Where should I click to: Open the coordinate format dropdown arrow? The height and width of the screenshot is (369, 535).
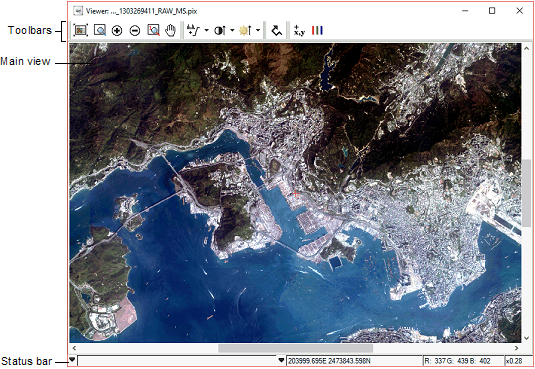coord(281,360)
